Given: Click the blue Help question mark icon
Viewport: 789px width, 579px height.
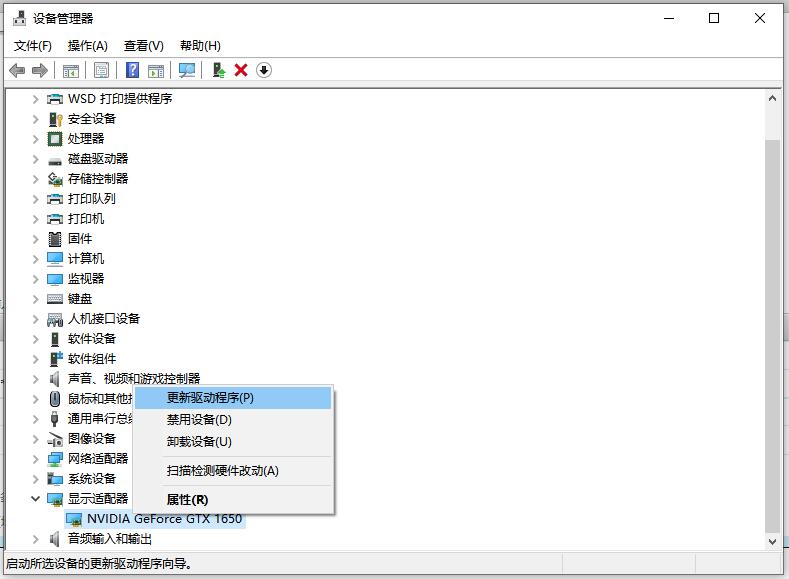Looking at the screenshot, I should [x=132, y=70].
